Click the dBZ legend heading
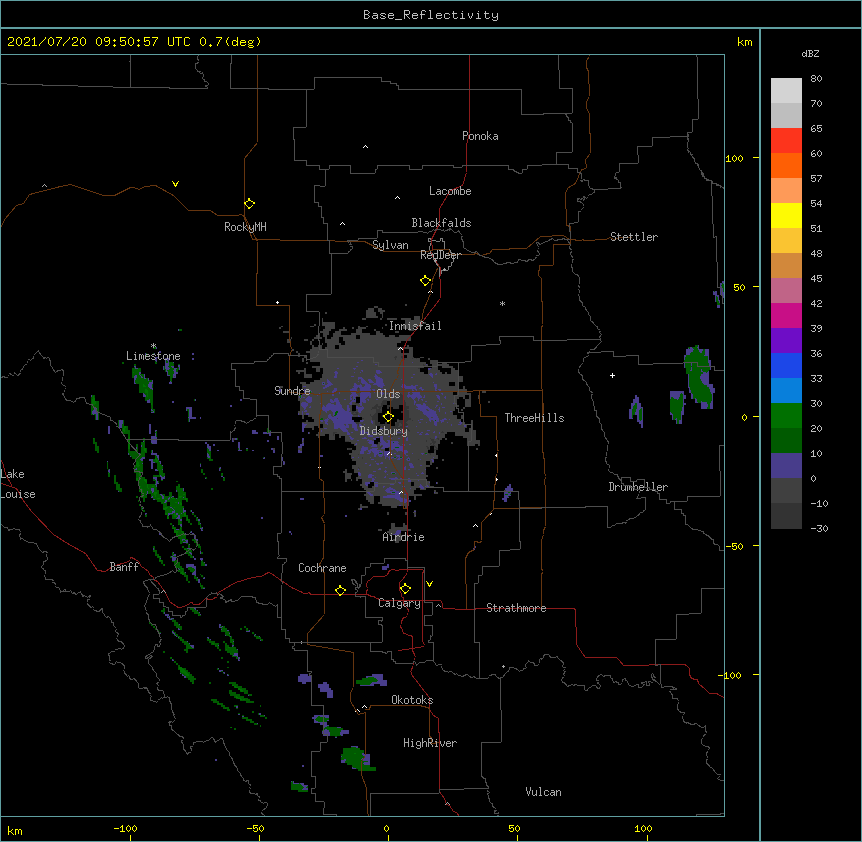Image resolution: width=862 pixels, height=842 pixels. 810,53
